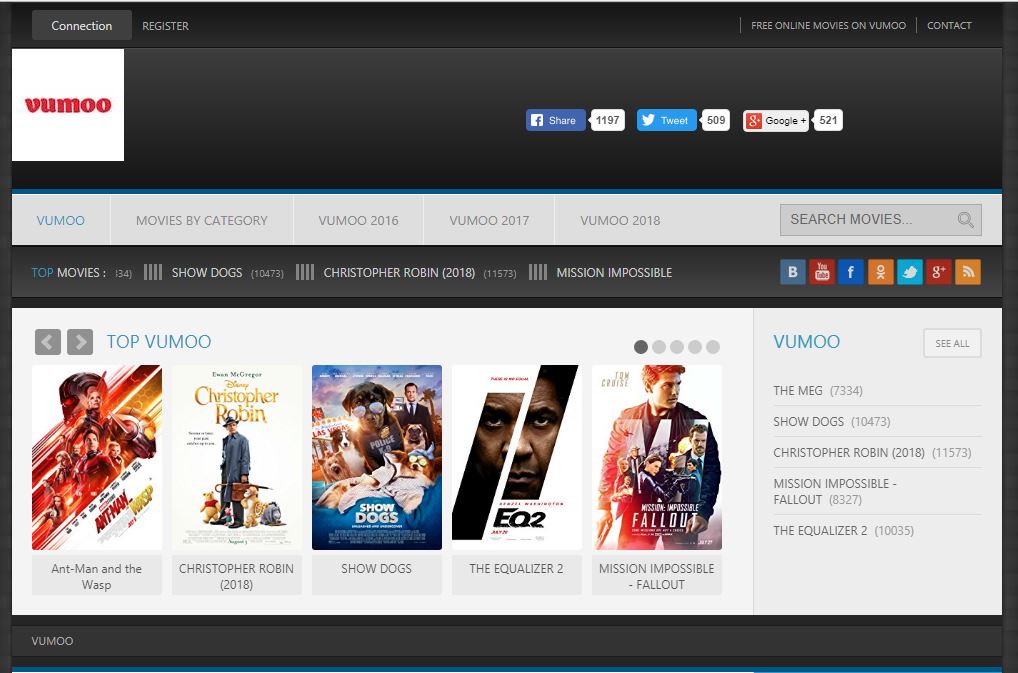
Task: Open the Show Dogs poster
Action: point(377,458)
